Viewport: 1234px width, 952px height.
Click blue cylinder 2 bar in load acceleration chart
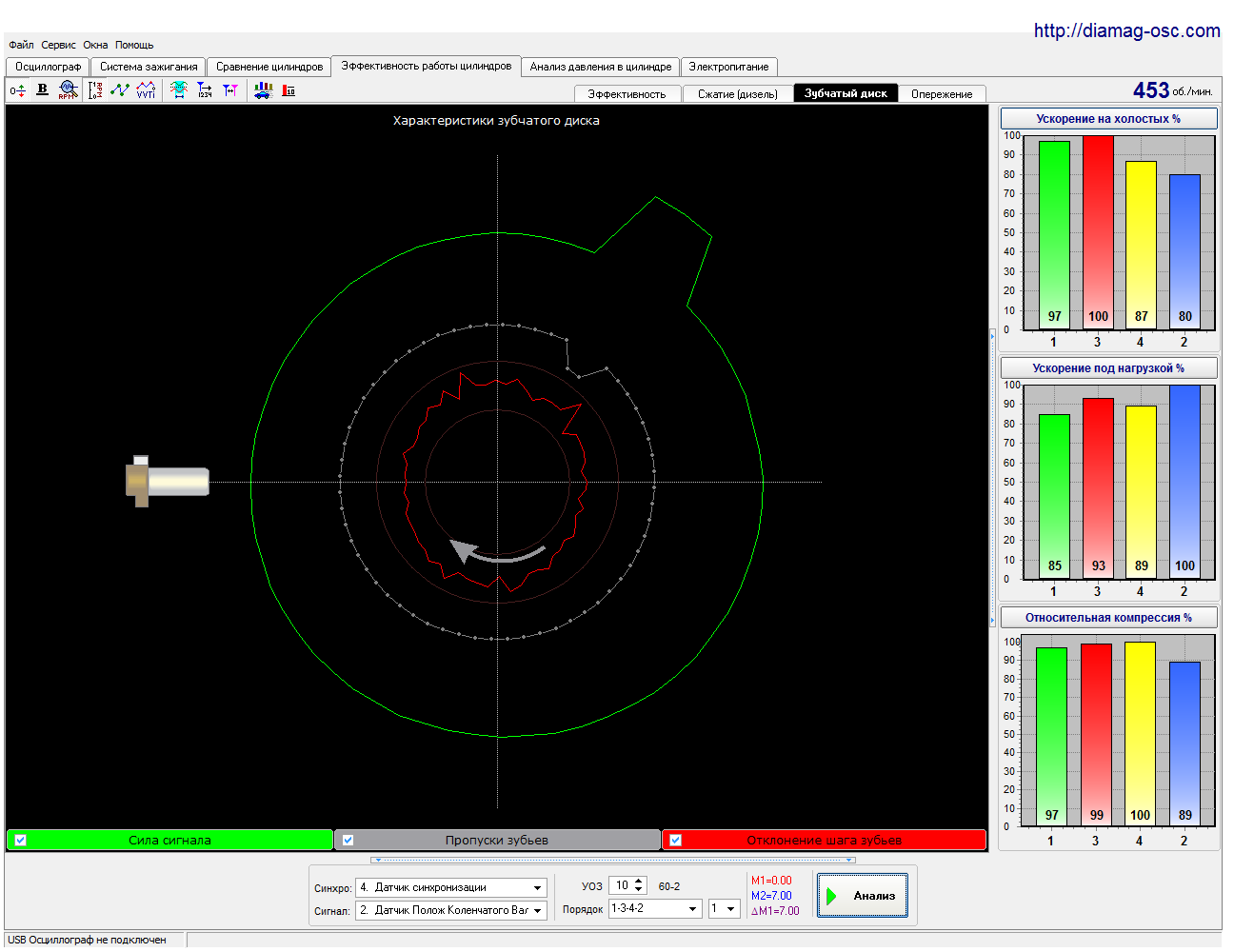[1184, 482]
